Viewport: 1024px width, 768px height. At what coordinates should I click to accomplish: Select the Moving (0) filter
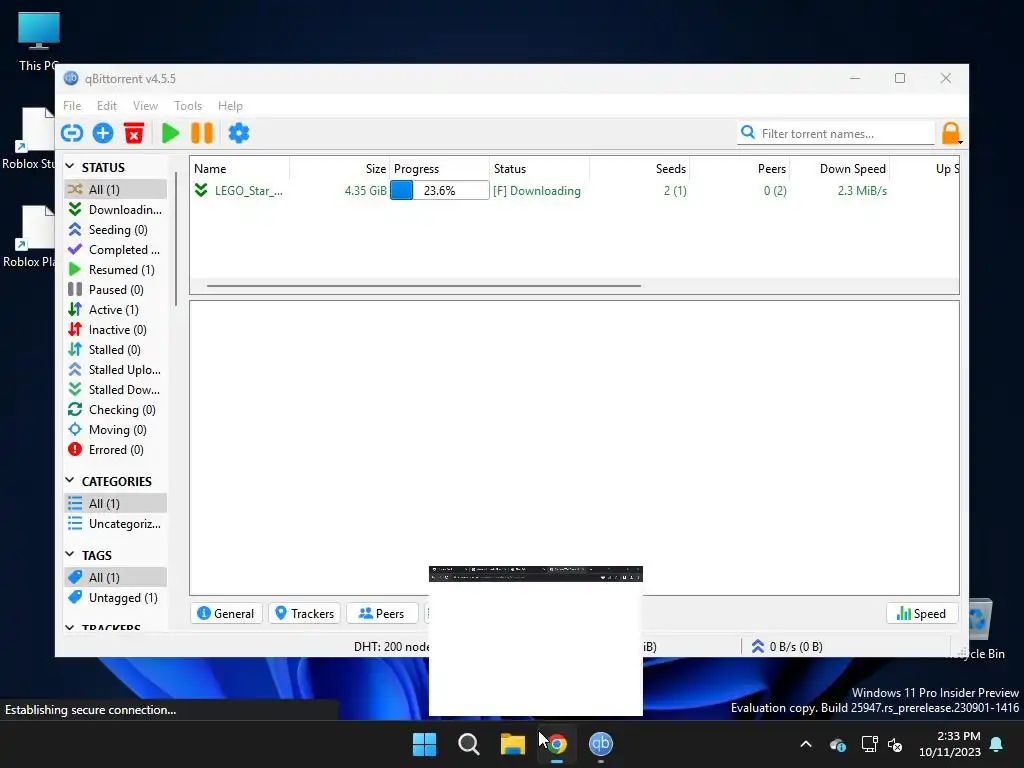tap(116, 430)
